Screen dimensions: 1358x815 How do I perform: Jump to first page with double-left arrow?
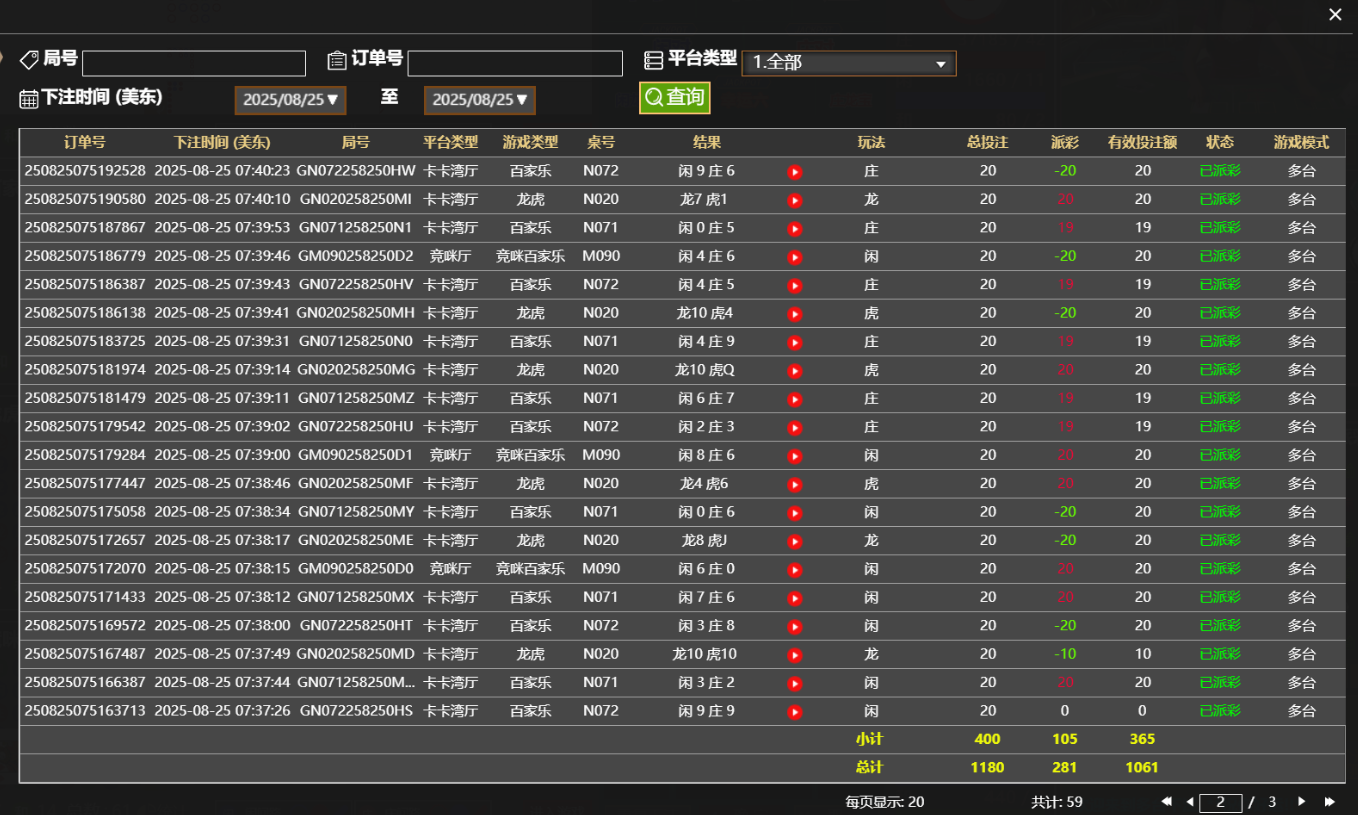1165,801
